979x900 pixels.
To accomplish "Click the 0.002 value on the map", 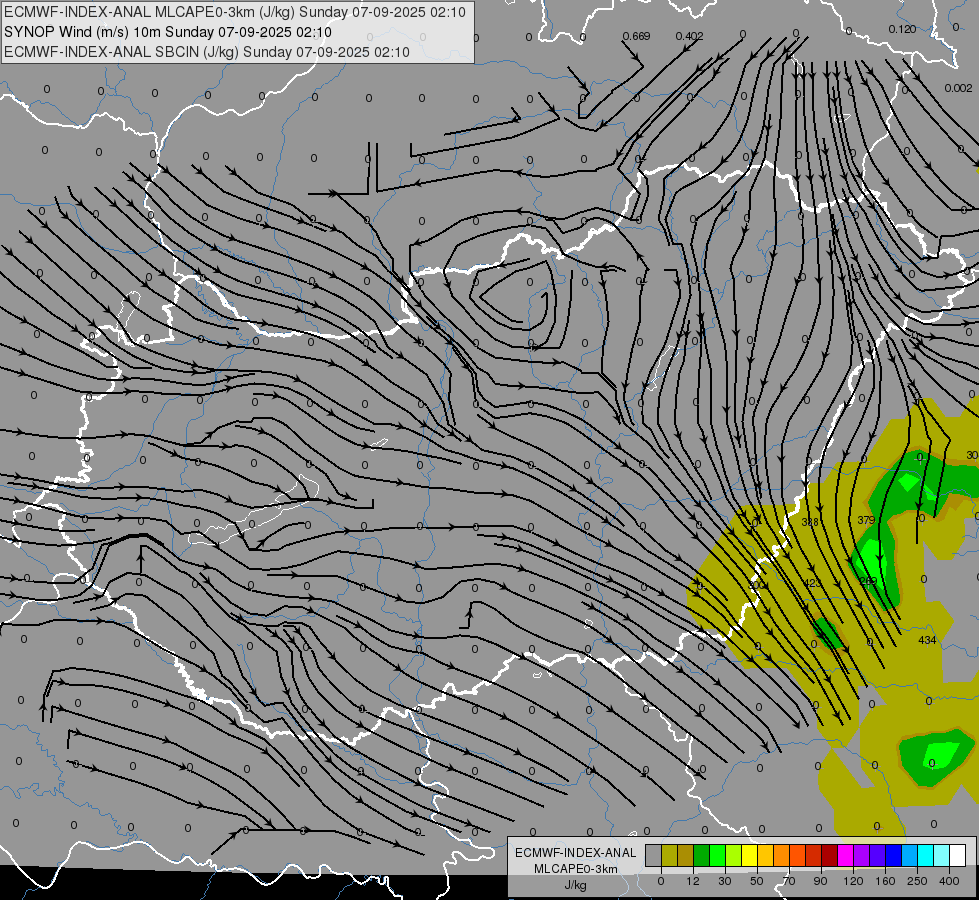I will coord(958,88).
